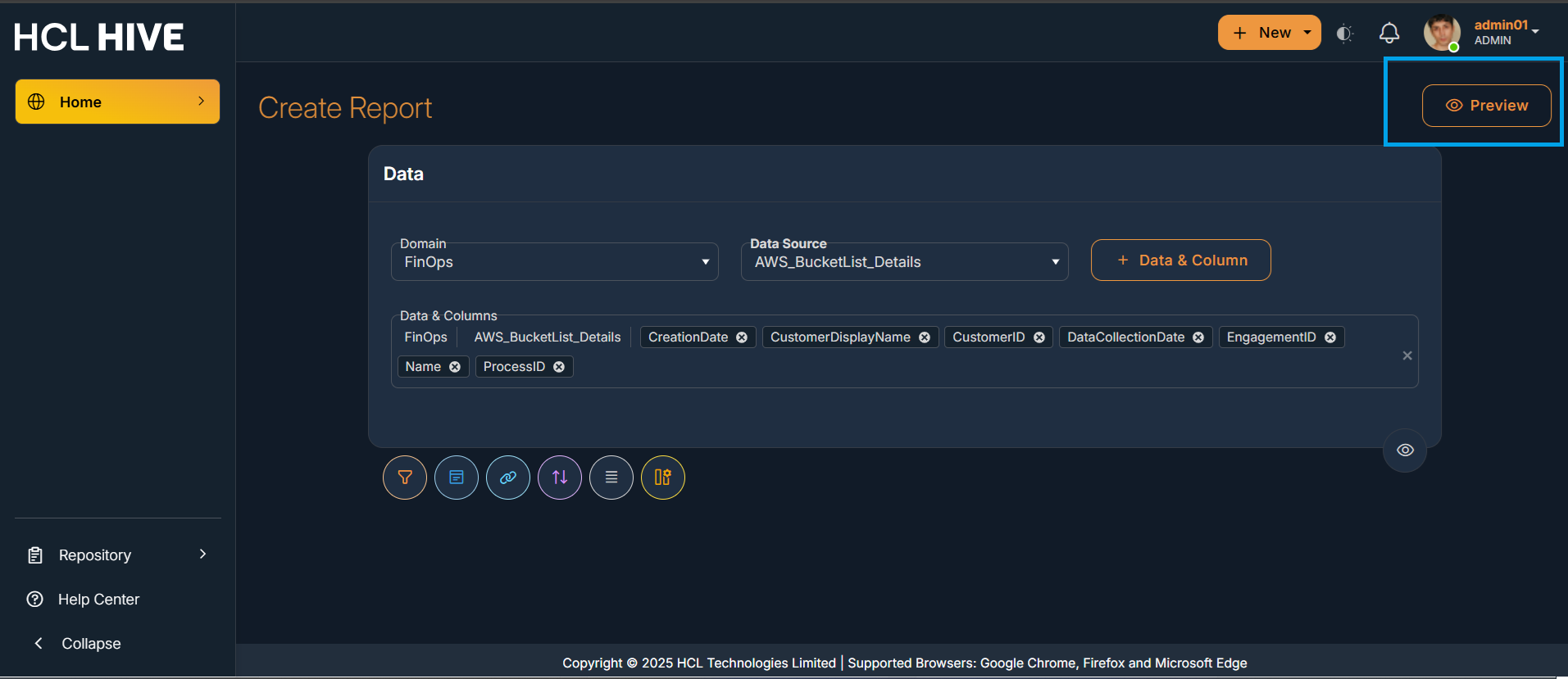Click AWS_BucketList_Details in Data & Columns row
Image resolution: width=1568 pixels, height=679 pixels.
548,337
